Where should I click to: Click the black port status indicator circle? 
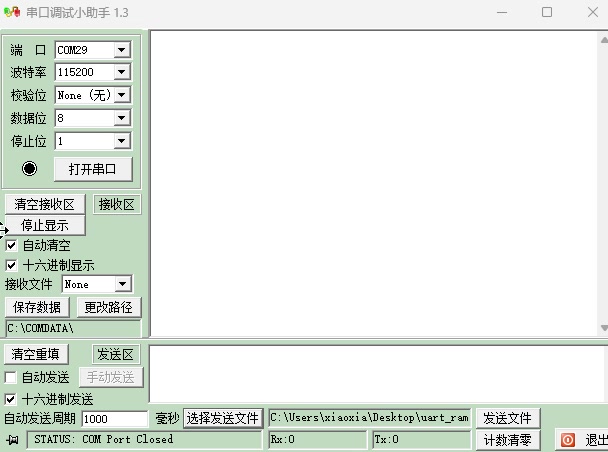29,169
